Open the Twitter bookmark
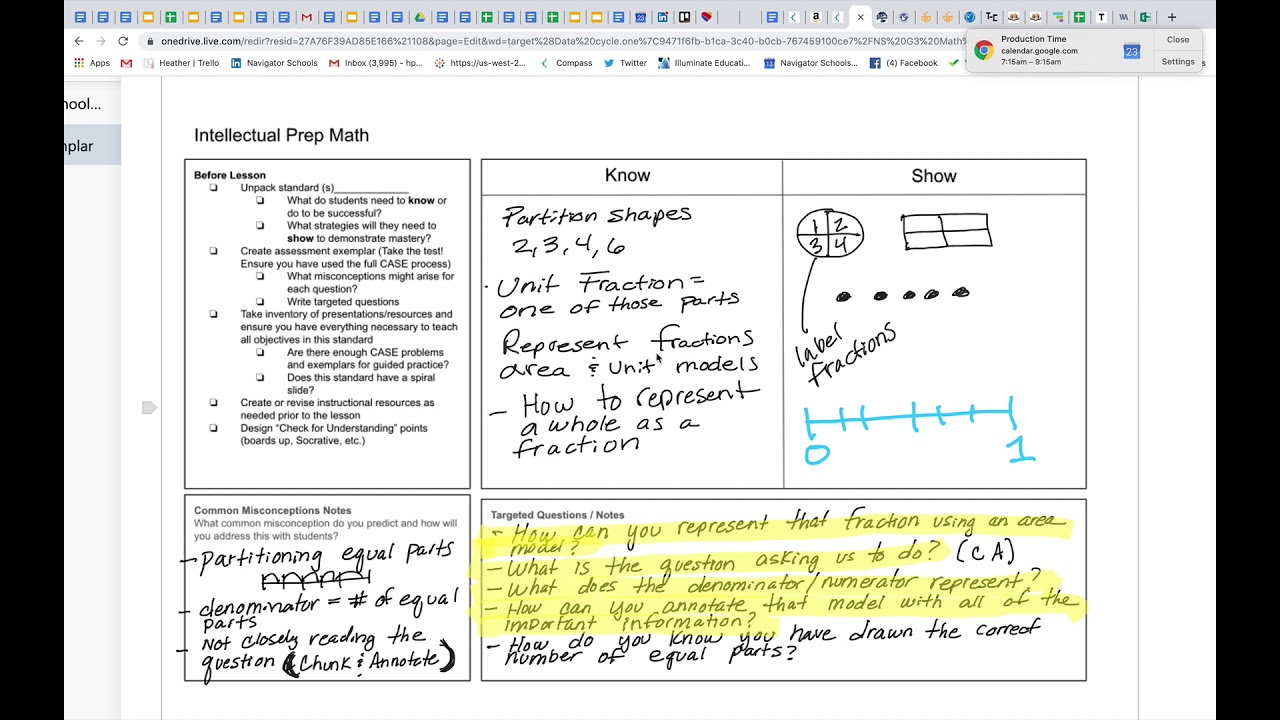 (625, 63)
